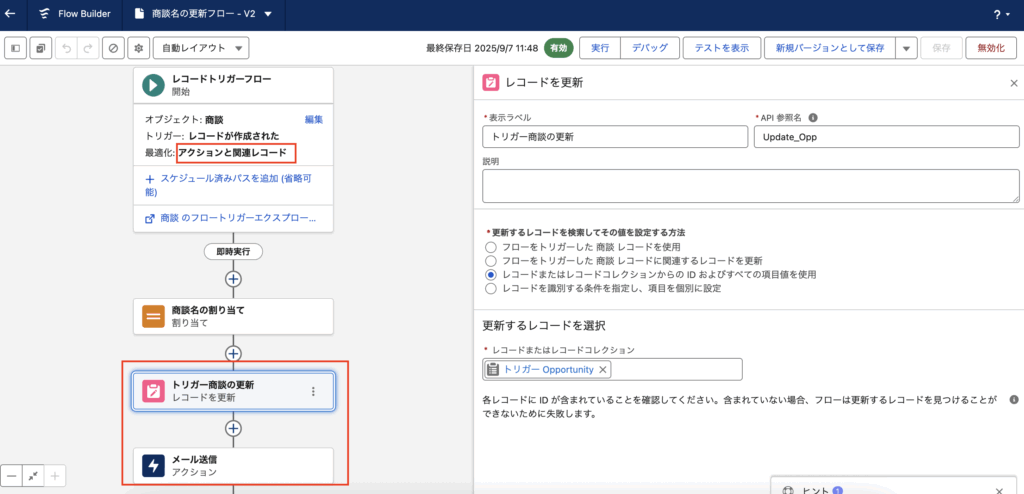Click the 表示ラベル input field
Image resolution: width=1024 pixels, height=494 pixels.
point(611,136)
